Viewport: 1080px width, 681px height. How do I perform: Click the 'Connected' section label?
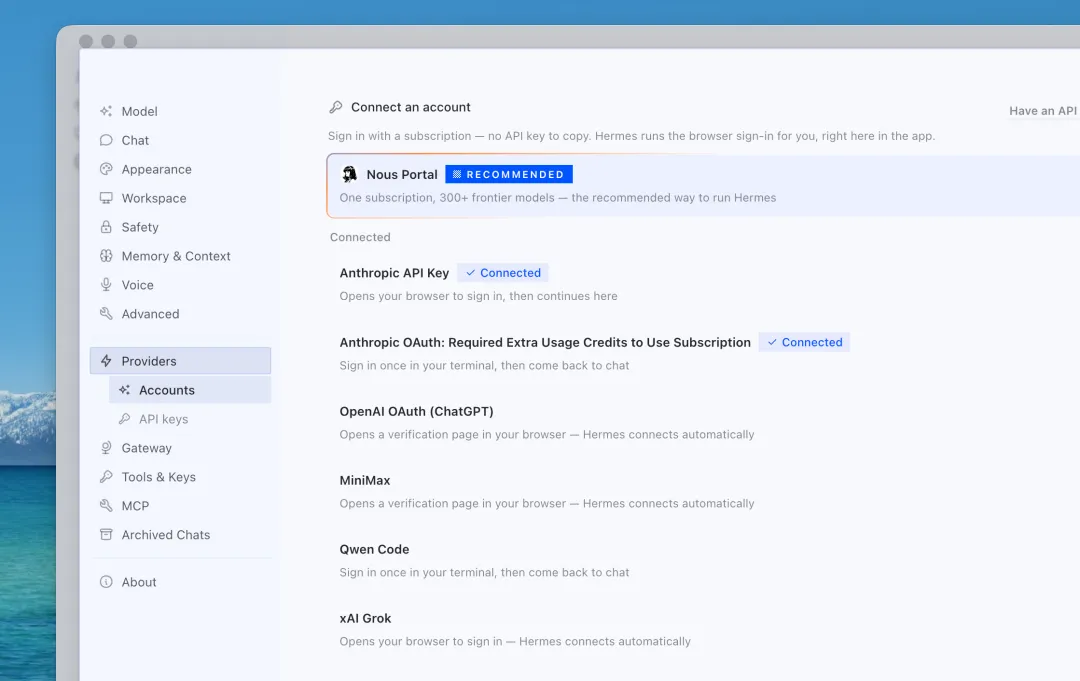pos(360,237)
